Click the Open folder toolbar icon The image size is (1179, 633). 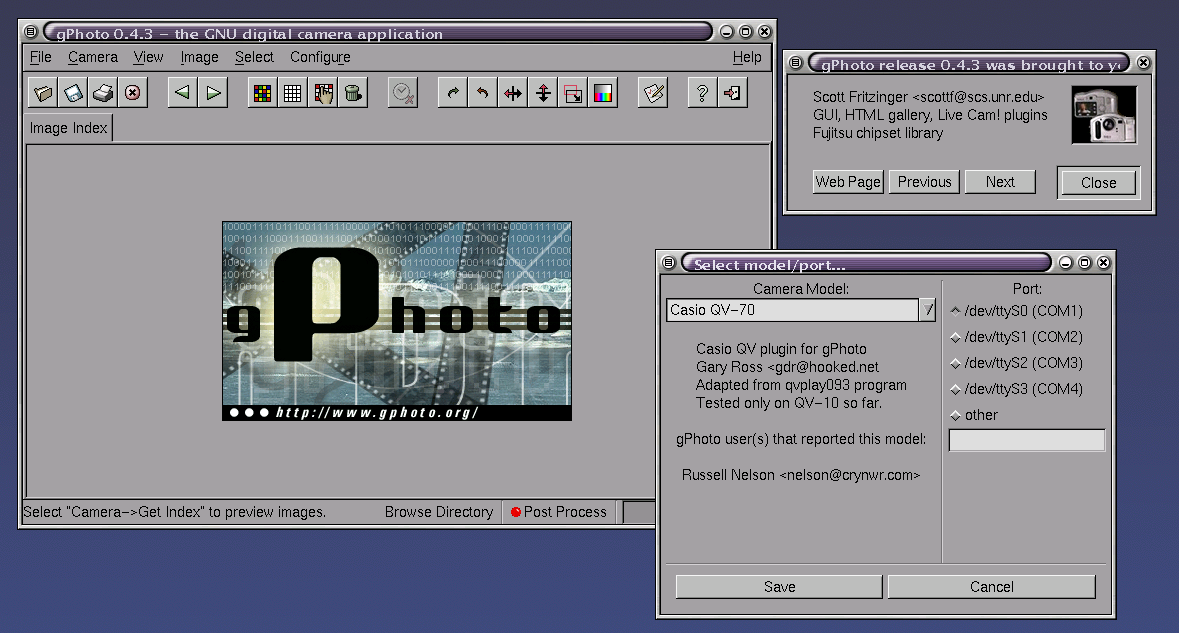click(43, 93)
